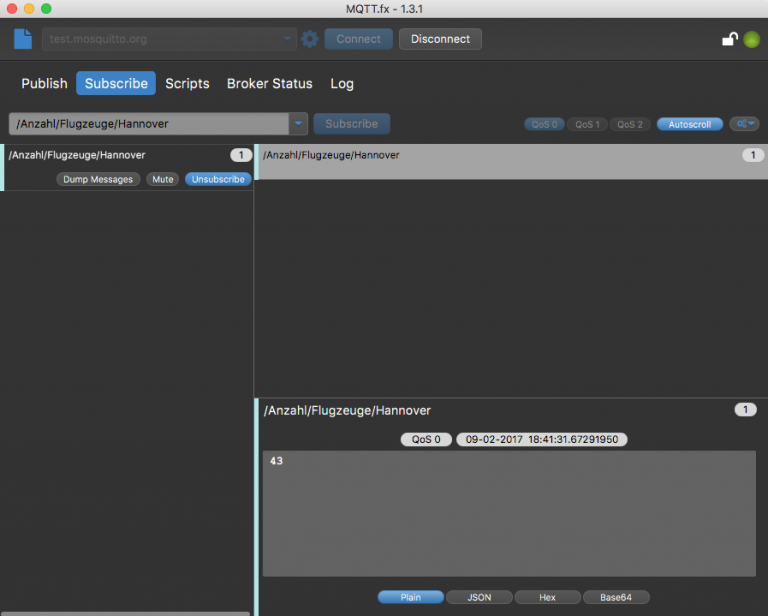Switch to the Publish tab
The image size is (768, 616).
pyautogui.click(x=44, y=83)
